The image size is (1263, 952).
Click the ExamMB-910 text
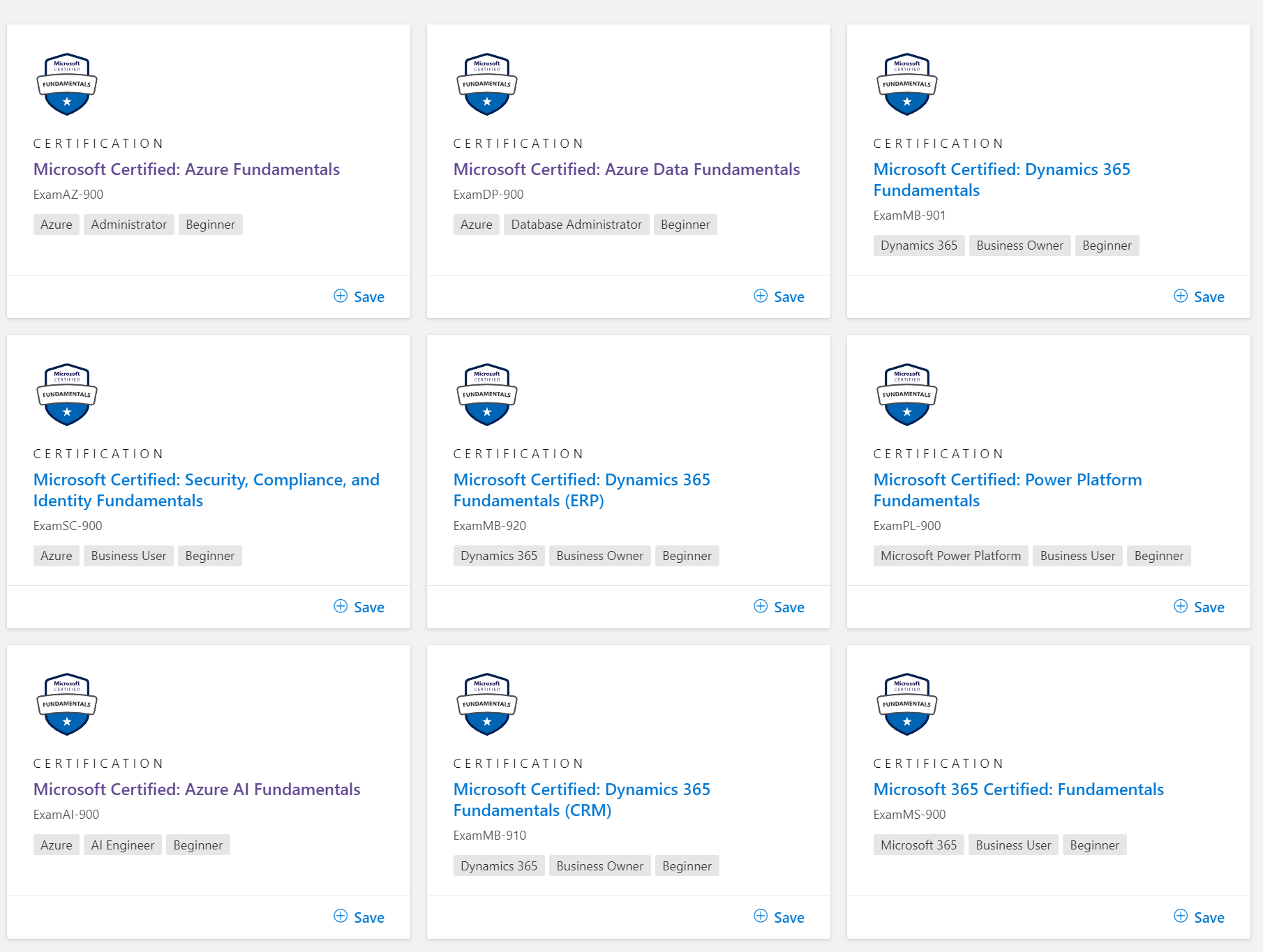(x=490, y=836)
